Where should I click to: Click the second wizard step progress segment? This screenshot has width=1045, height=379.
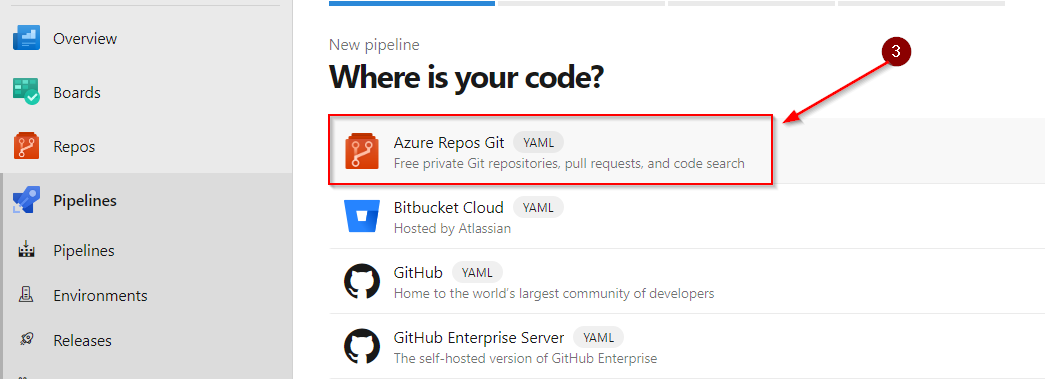pos(581,3)
